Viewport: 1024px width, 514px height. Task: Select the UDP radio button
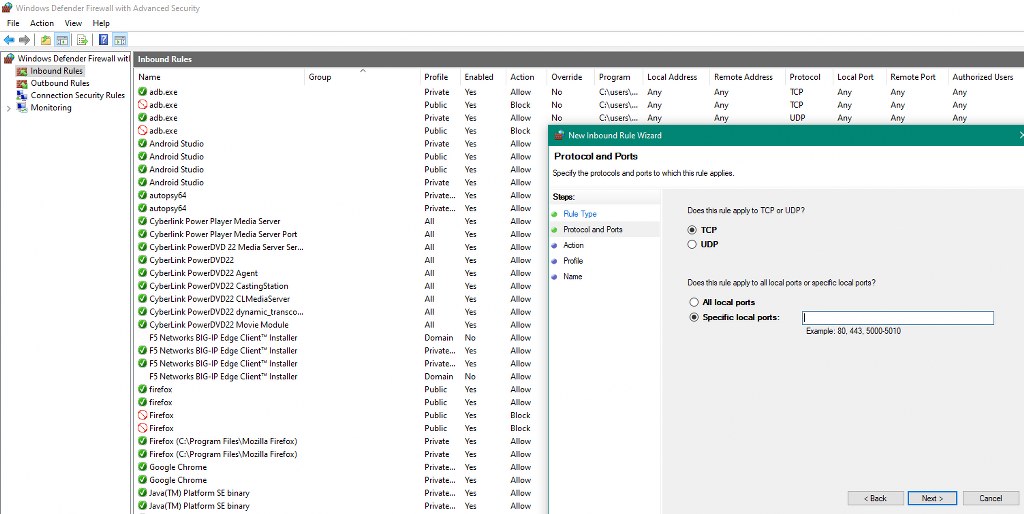(692, 244)
